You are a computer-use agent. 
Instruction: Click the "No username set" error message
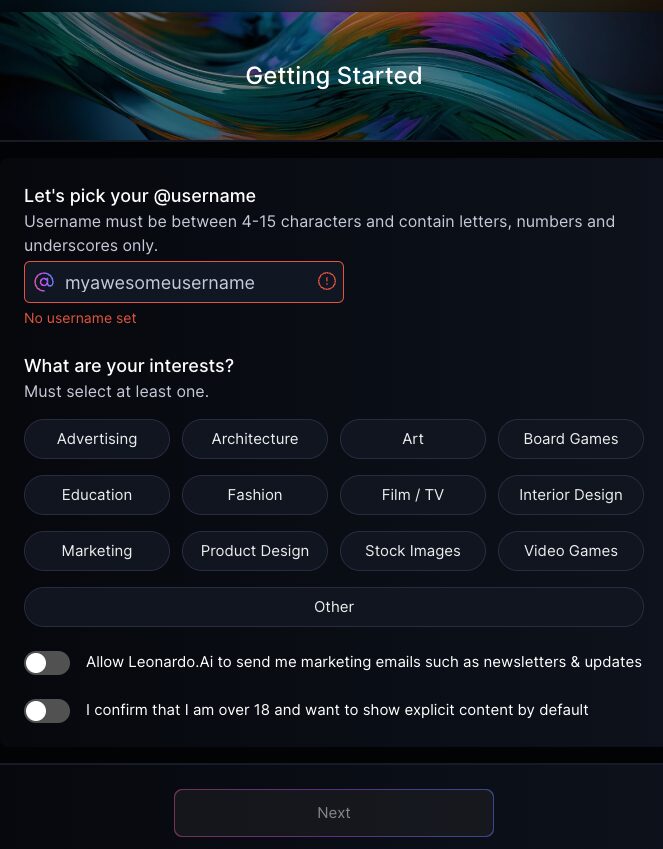pos(80,318)
